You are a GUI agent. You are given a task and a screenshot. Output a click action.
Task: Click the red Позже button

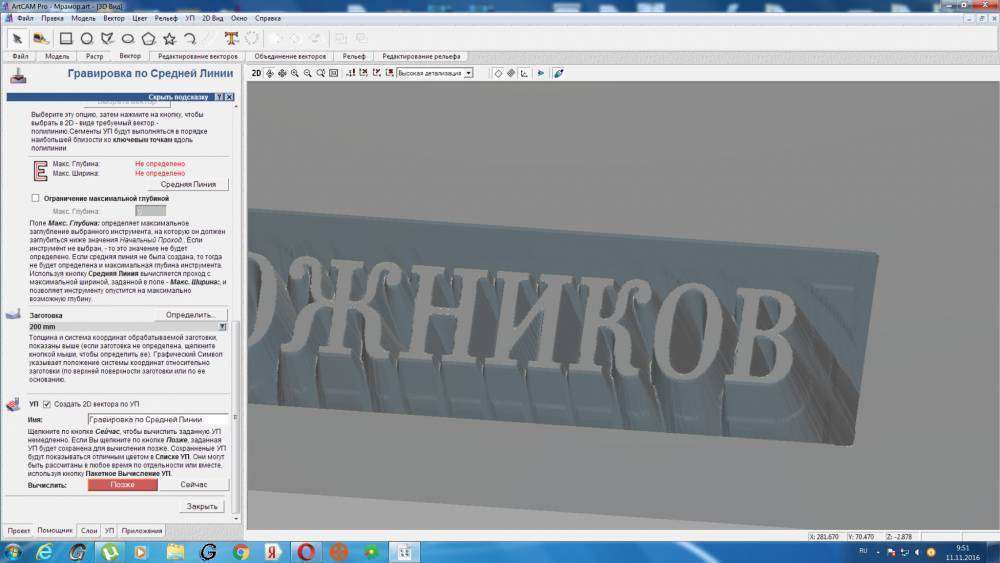[x=123, y=484]
